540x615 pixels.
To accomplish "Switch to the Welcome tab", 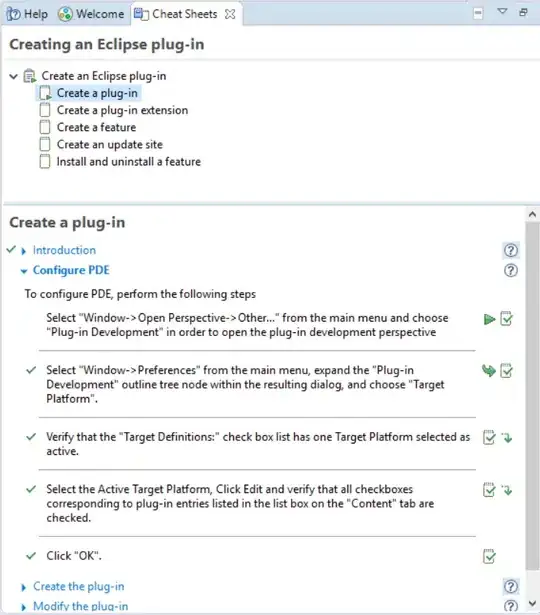I will [x=91, y=14].
